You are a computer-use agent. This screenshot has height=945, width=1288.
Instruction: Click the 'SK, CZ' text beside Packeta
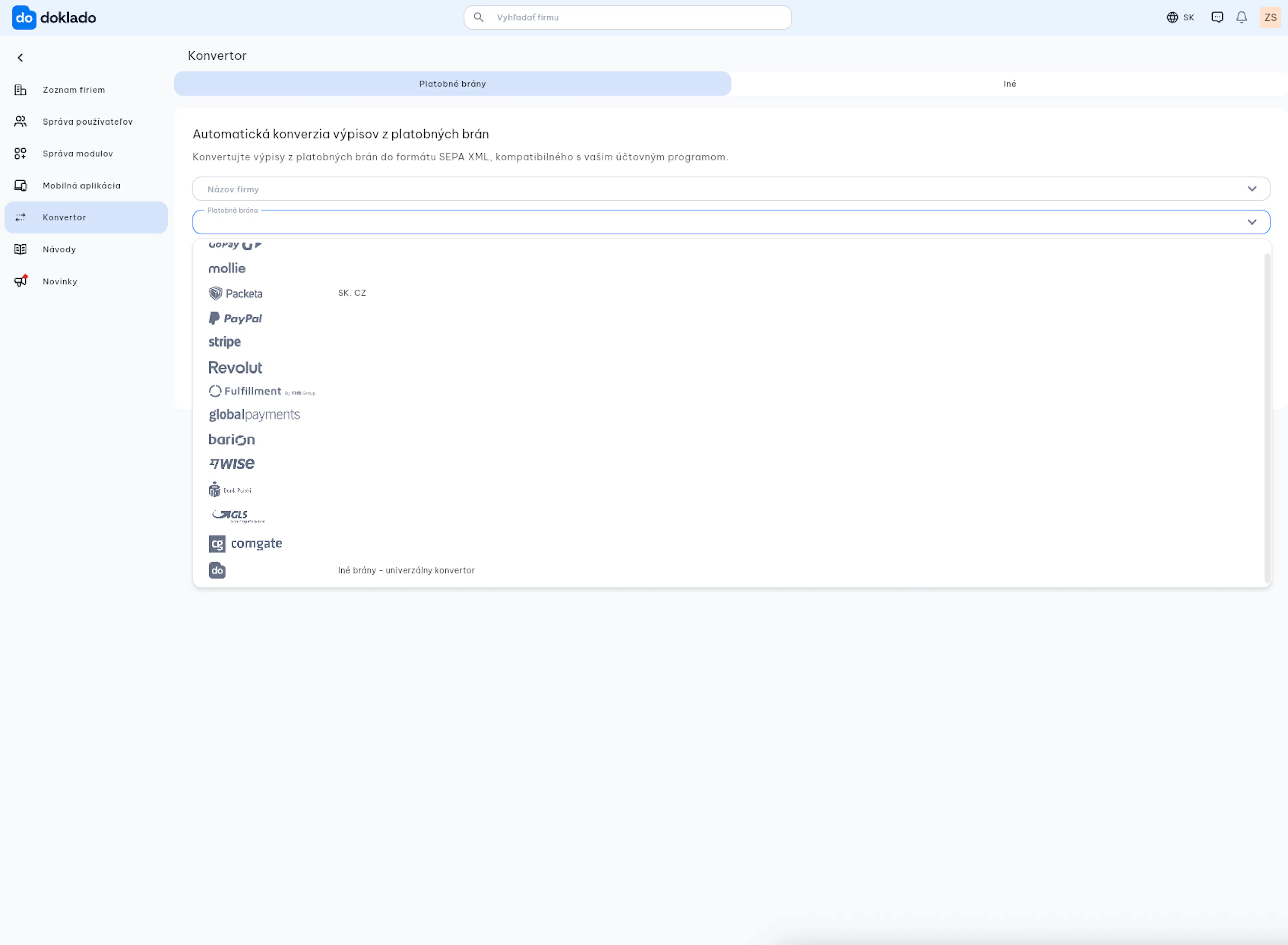tap(352, 293)
